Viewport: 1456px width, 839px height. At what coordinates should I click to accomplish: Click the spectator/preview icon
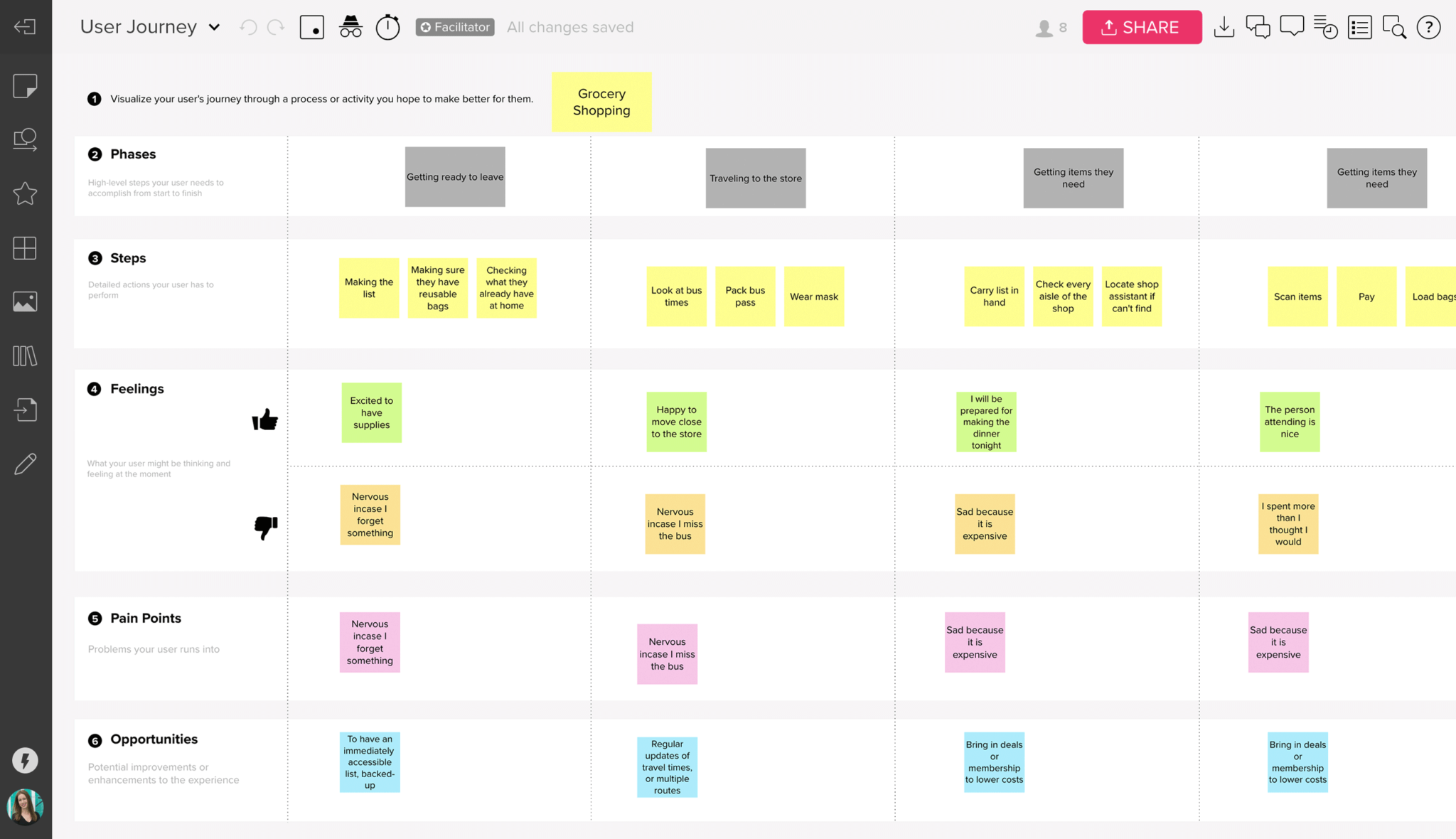(350, 27)
